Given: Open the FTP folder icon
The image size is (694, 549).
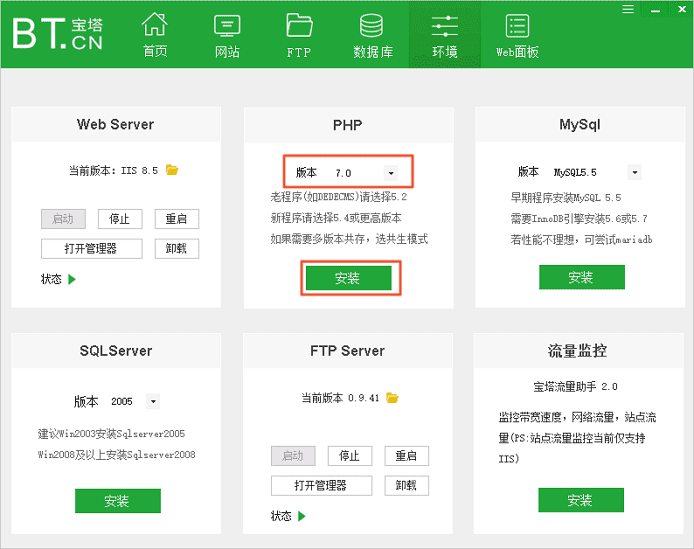Looking at the screenshot, I should click(299, 25).
